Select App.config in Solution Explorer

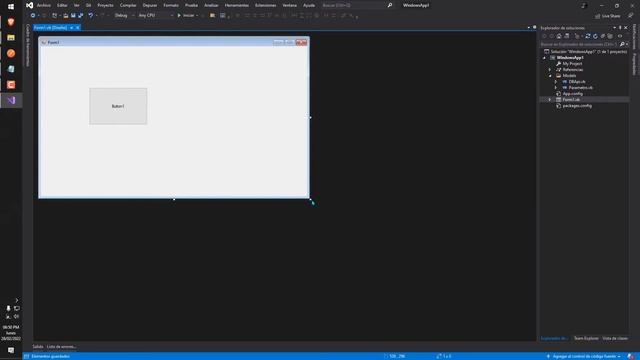point(572,94)
